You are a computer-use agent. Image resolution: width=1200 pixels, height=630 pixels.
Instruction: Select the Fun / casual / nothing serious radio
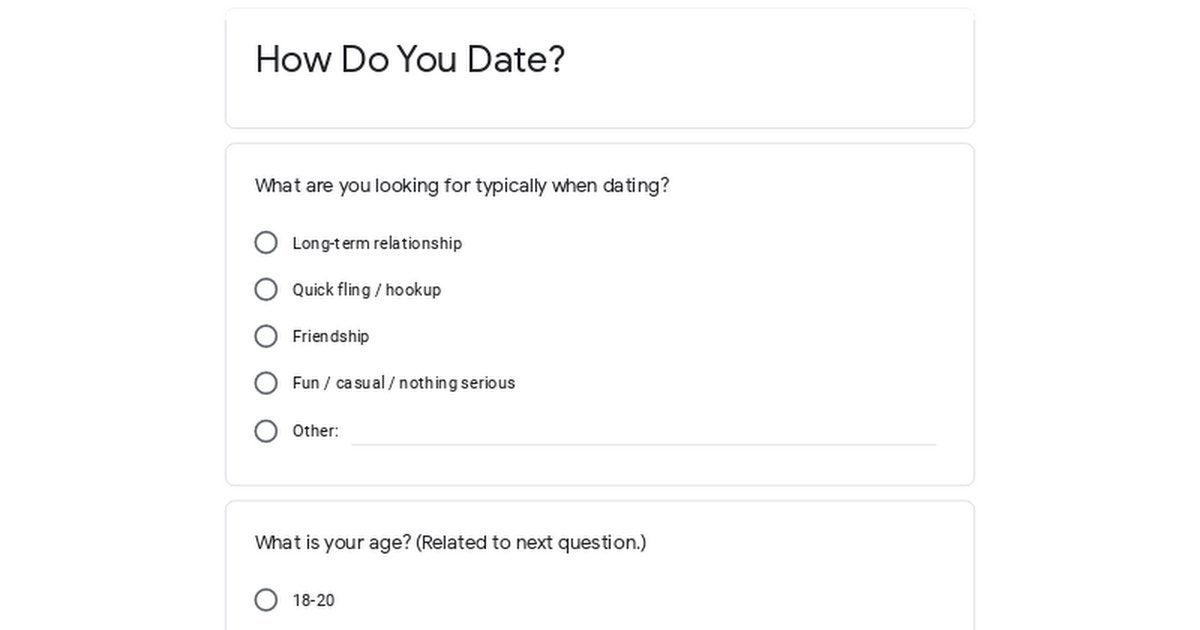click(x=266, y=383)
